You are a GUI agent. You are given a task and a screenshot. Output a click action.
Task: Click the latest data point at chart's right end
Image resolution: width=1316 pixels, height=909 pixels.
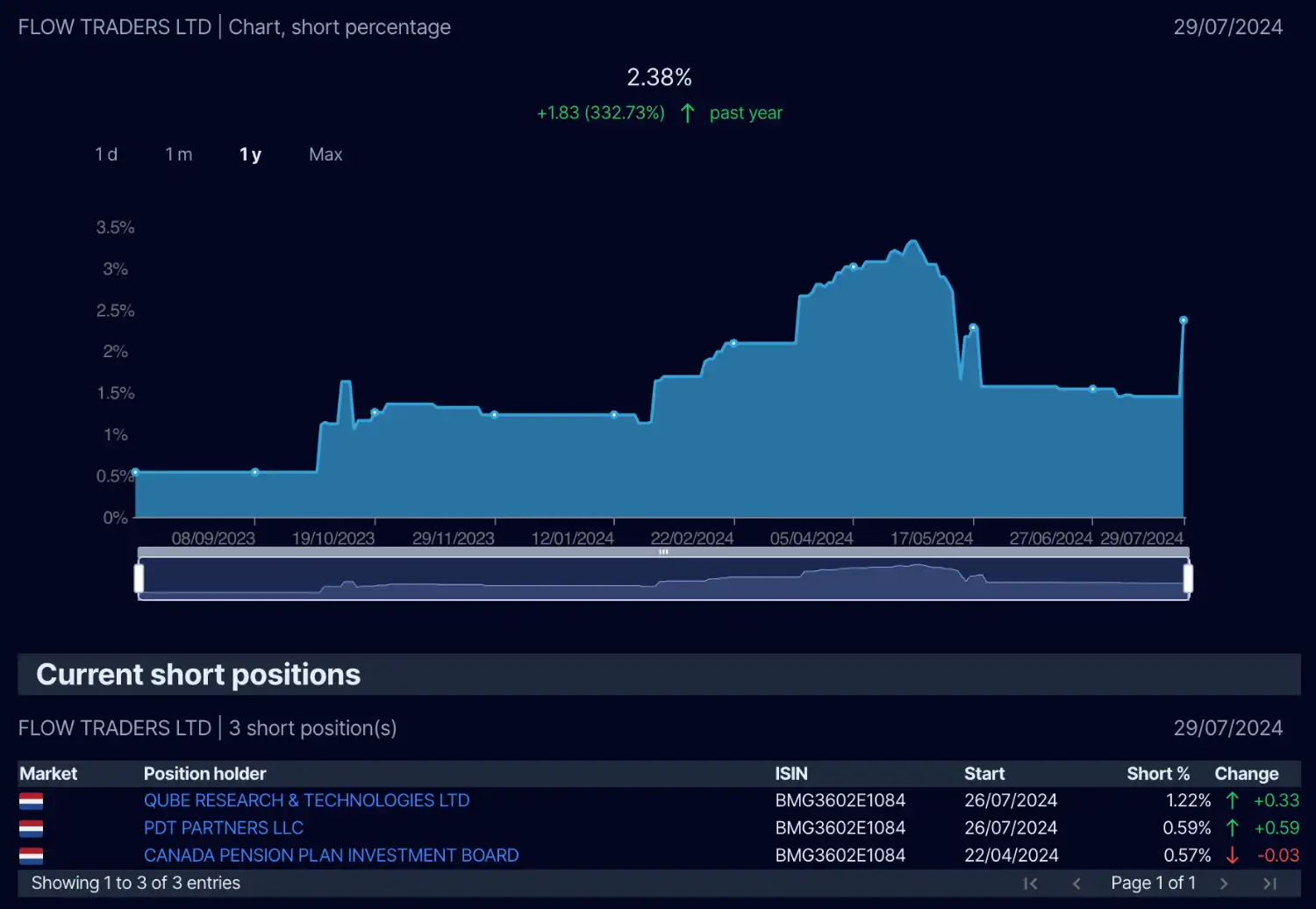point(1184,320)
